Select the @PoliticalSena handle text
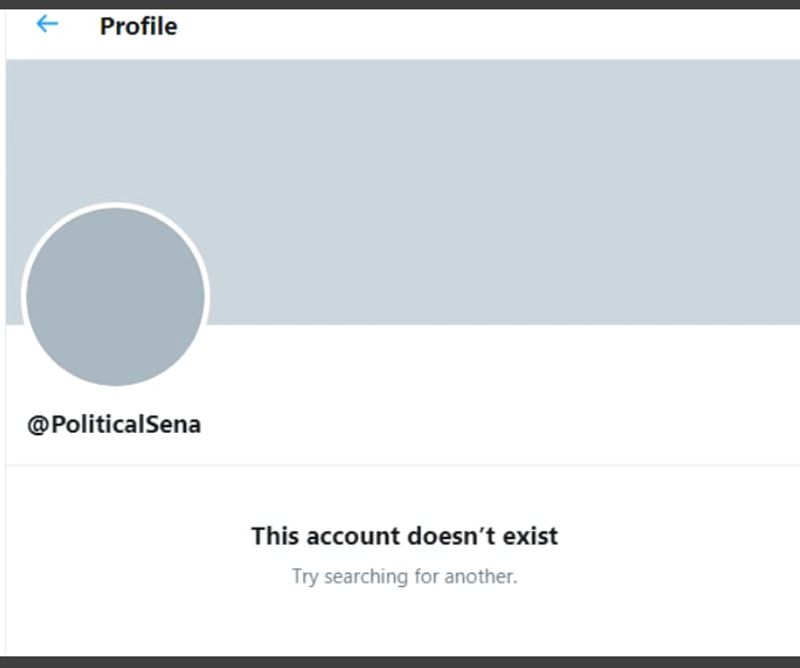 point(114,424)
